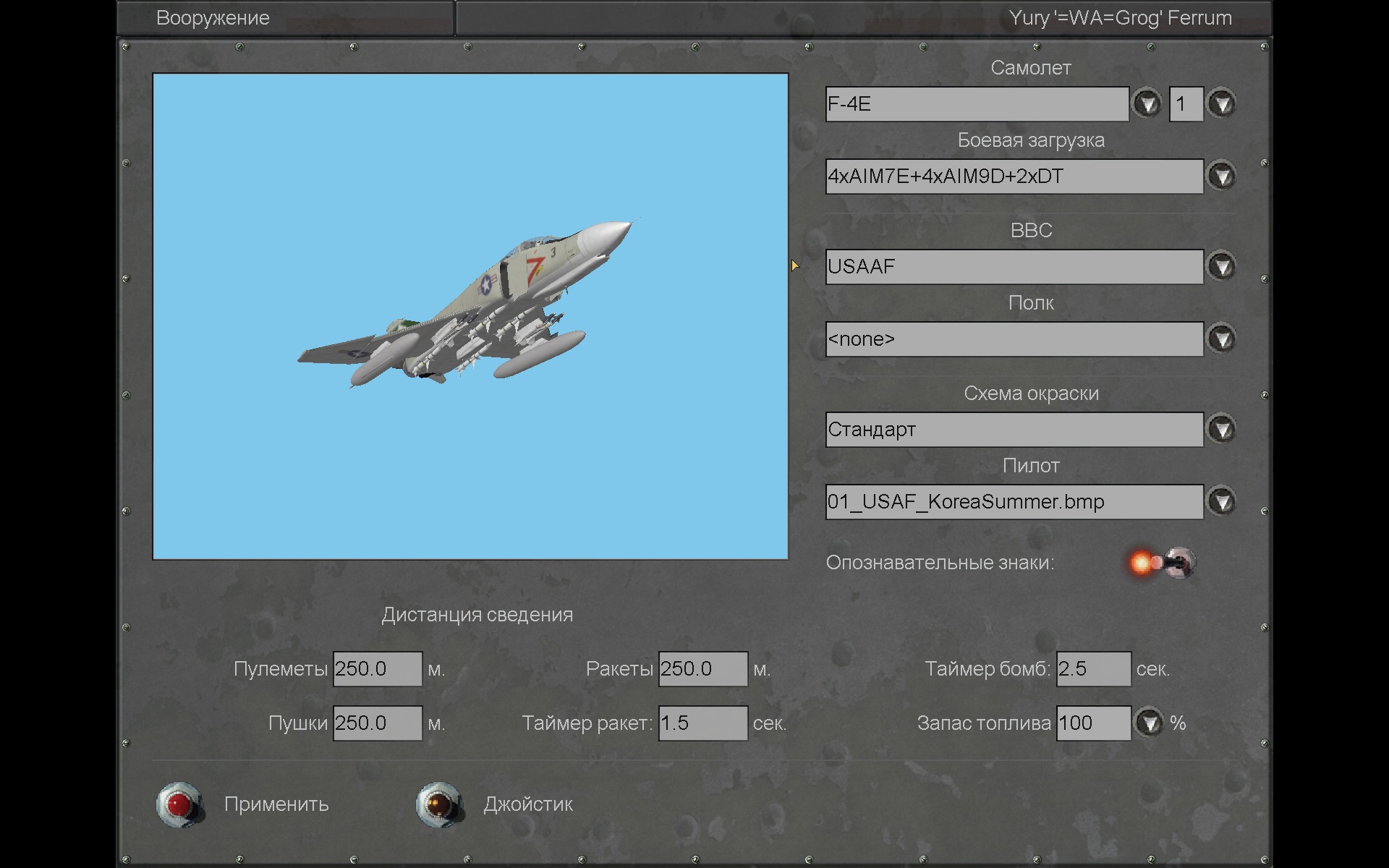
Task: Click the Таймер бомб input field
Action: [1093, 669]
